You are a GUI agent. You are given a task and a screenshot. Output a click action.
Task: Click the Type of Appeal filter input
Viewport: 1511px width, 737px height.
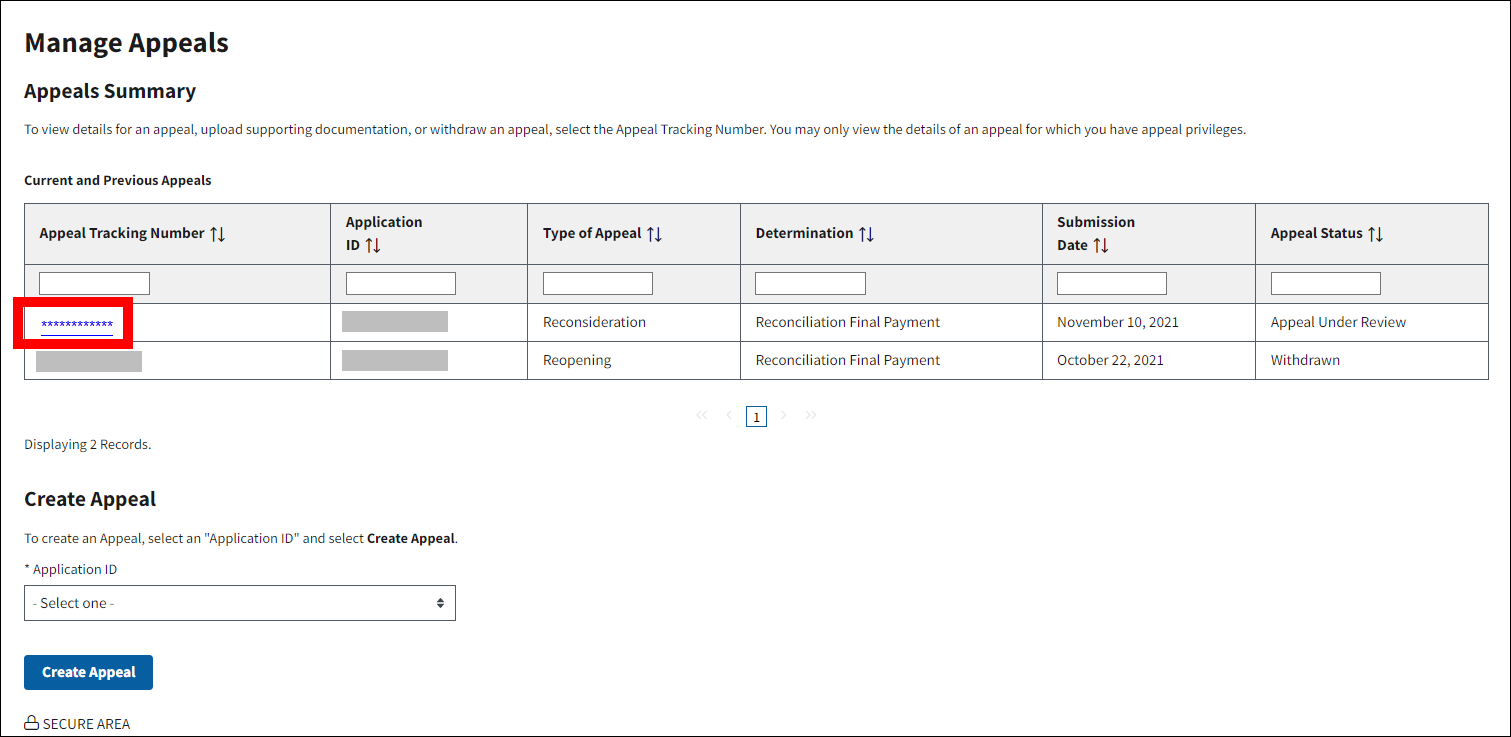pos(597,284)
